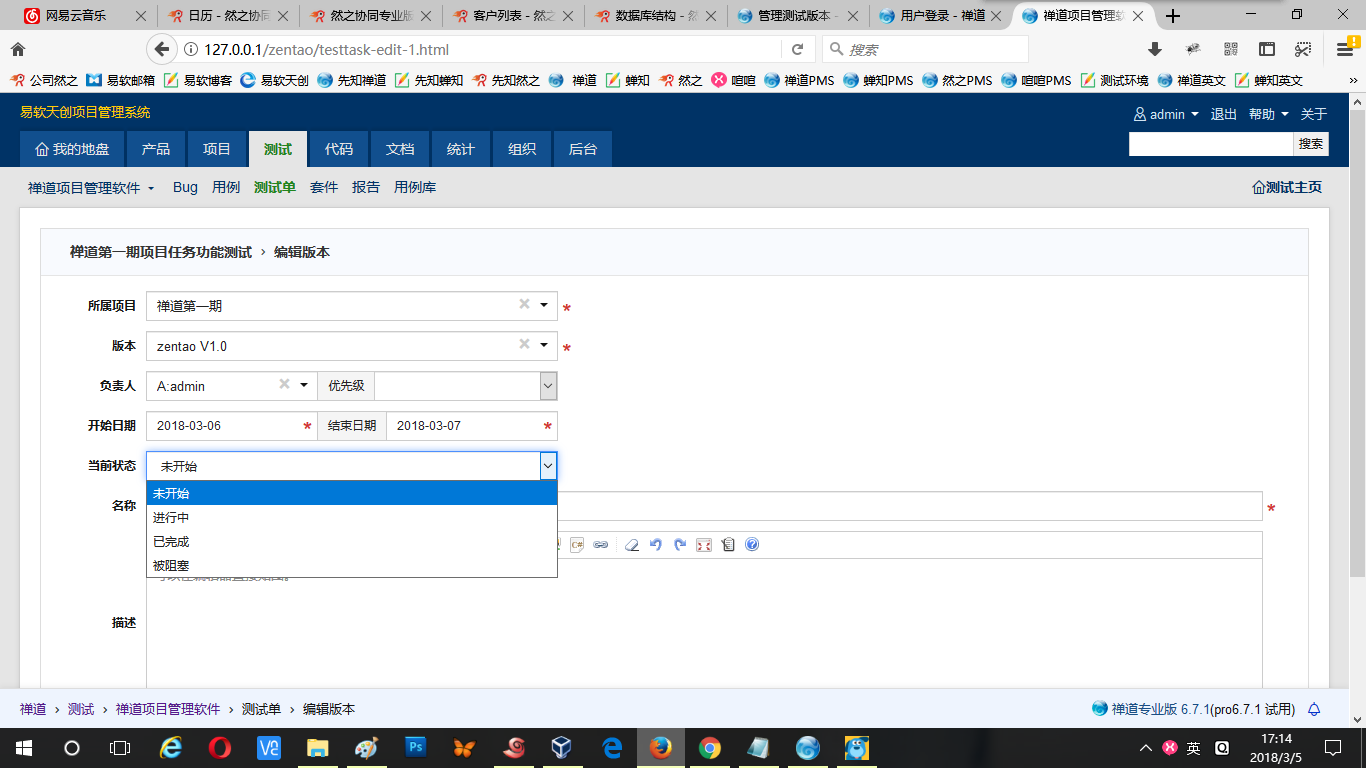Open Google Chrome from the taskbar

coord(710,747)
